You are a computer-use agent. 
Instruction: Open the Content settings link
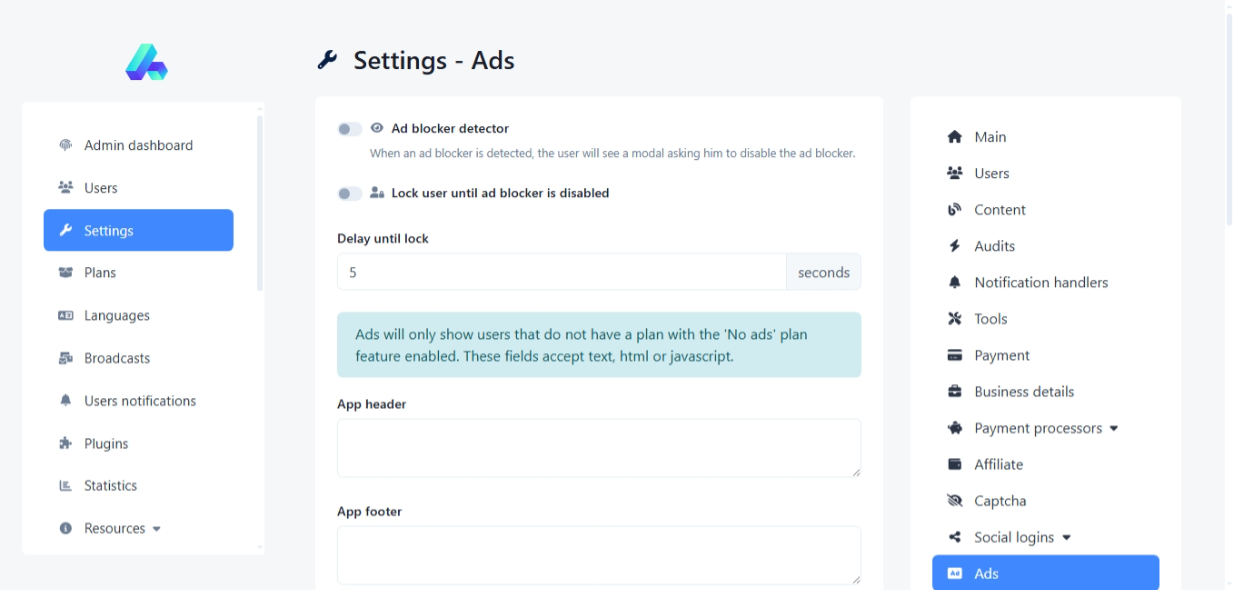(1000, 210)
